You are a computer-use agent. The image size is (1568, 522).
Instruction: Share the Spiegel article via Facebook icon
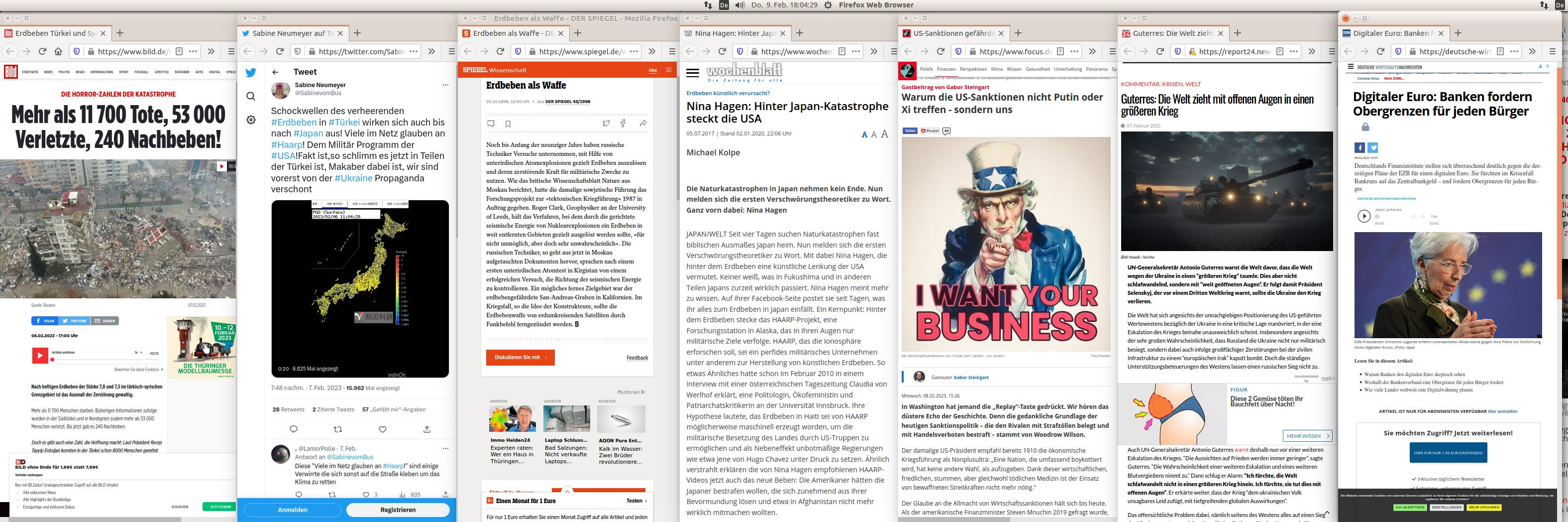pyautogui.click(x=624, y=123)
